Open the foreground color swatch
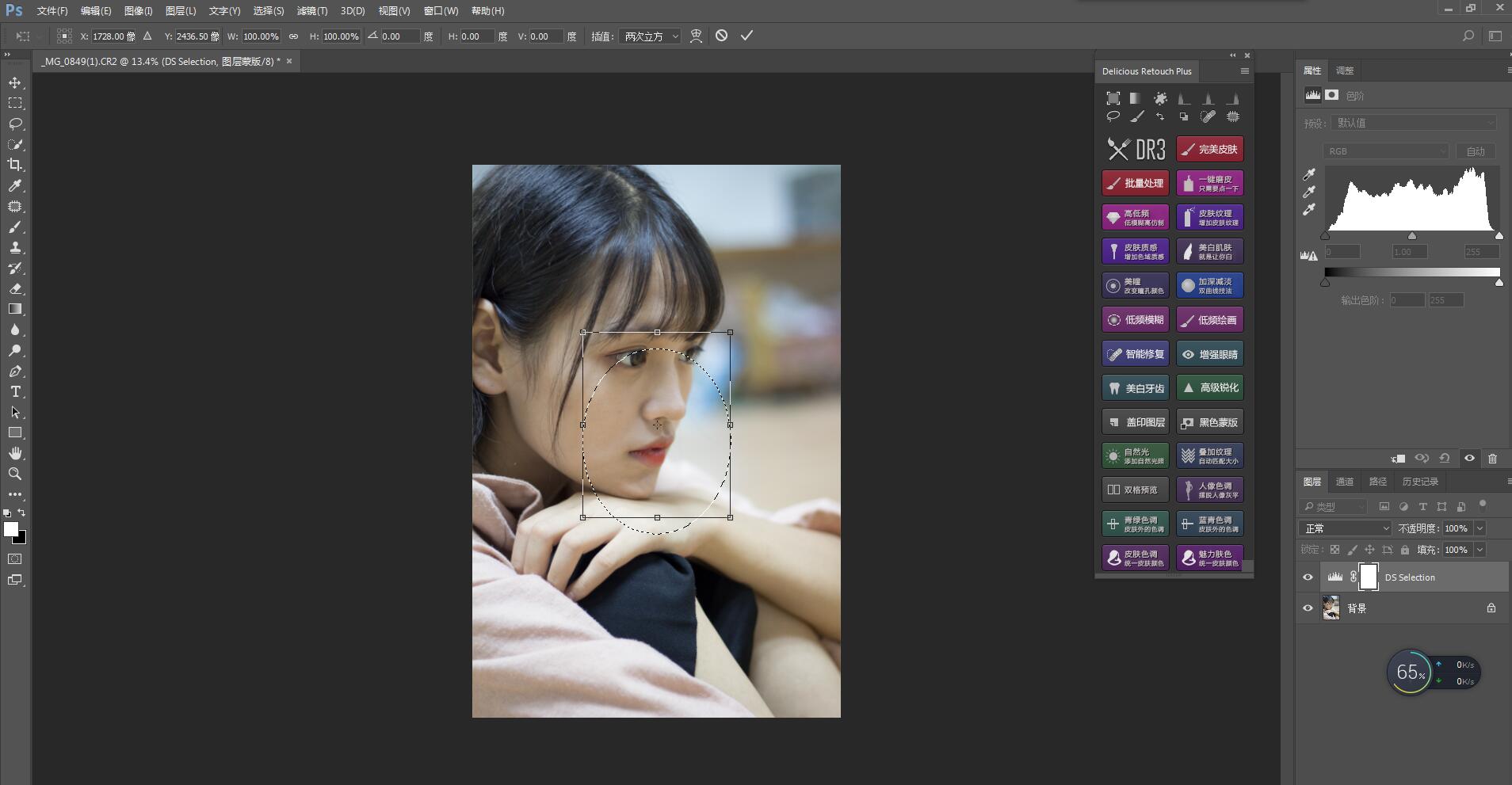Screen dimensions: 1512x785 coord(12,529)
